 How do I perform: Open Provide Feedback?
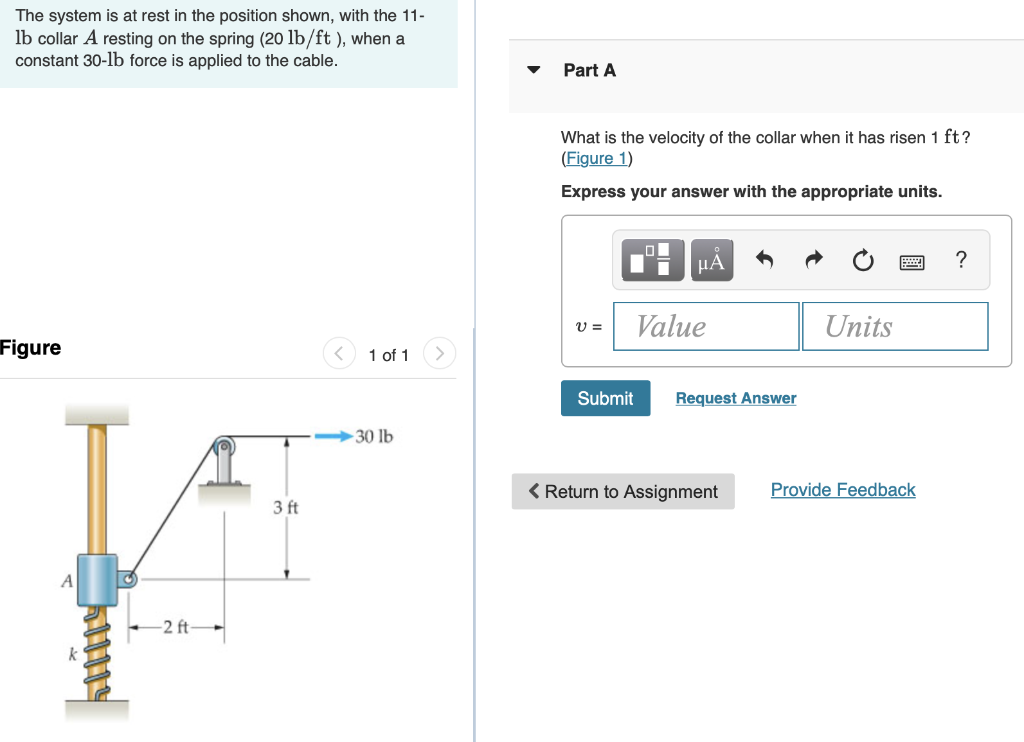[x=842, y=489]
